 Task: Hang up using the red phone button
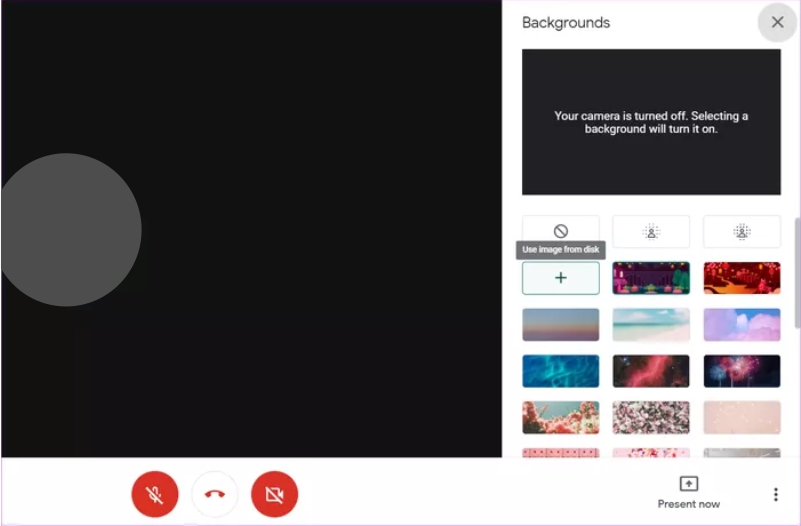click(215, 494)
